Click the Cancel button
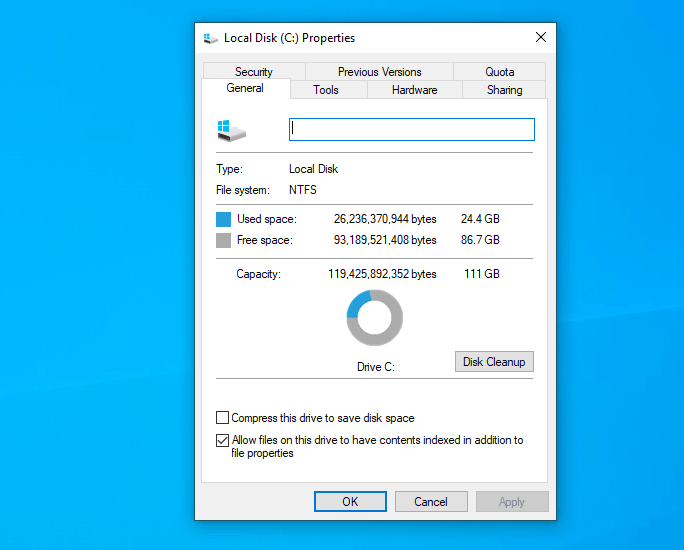 coord(431,502)
